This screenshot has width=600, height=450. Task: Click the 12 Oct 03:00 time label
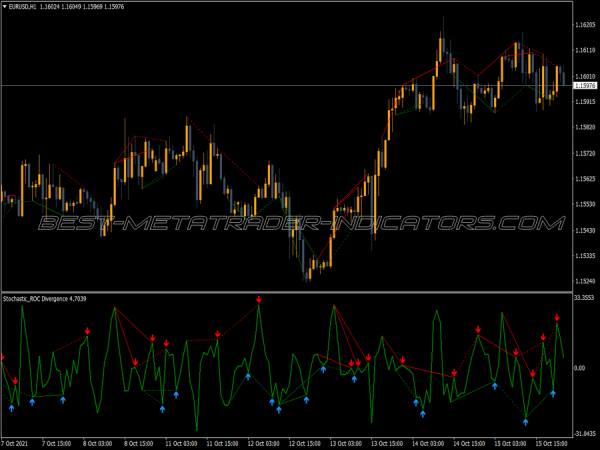coord(264,444)
